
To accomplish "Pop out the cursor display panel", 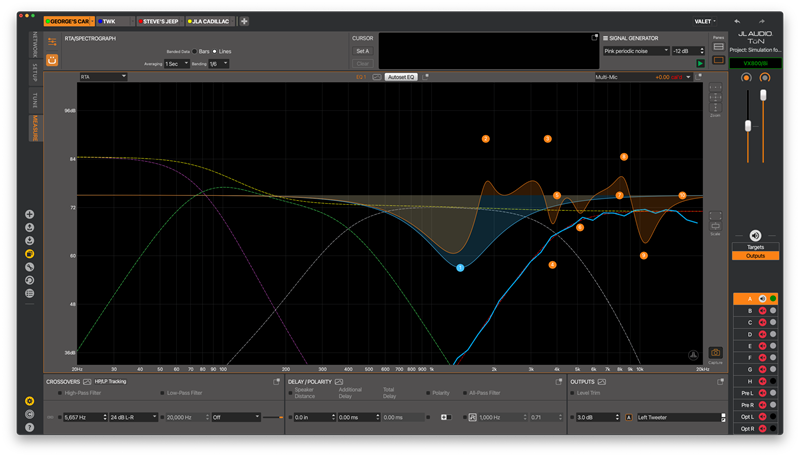I will [x=594, y=38].
